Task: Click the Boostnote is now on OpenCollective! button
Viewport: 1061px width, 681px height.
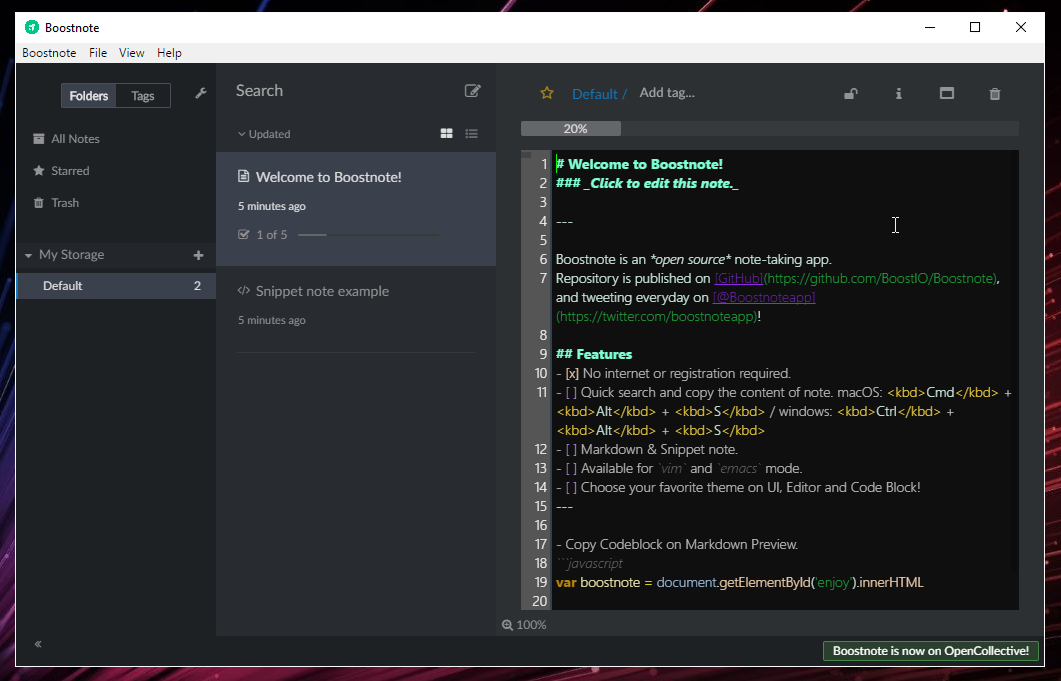Action: (x=930, y=651)
